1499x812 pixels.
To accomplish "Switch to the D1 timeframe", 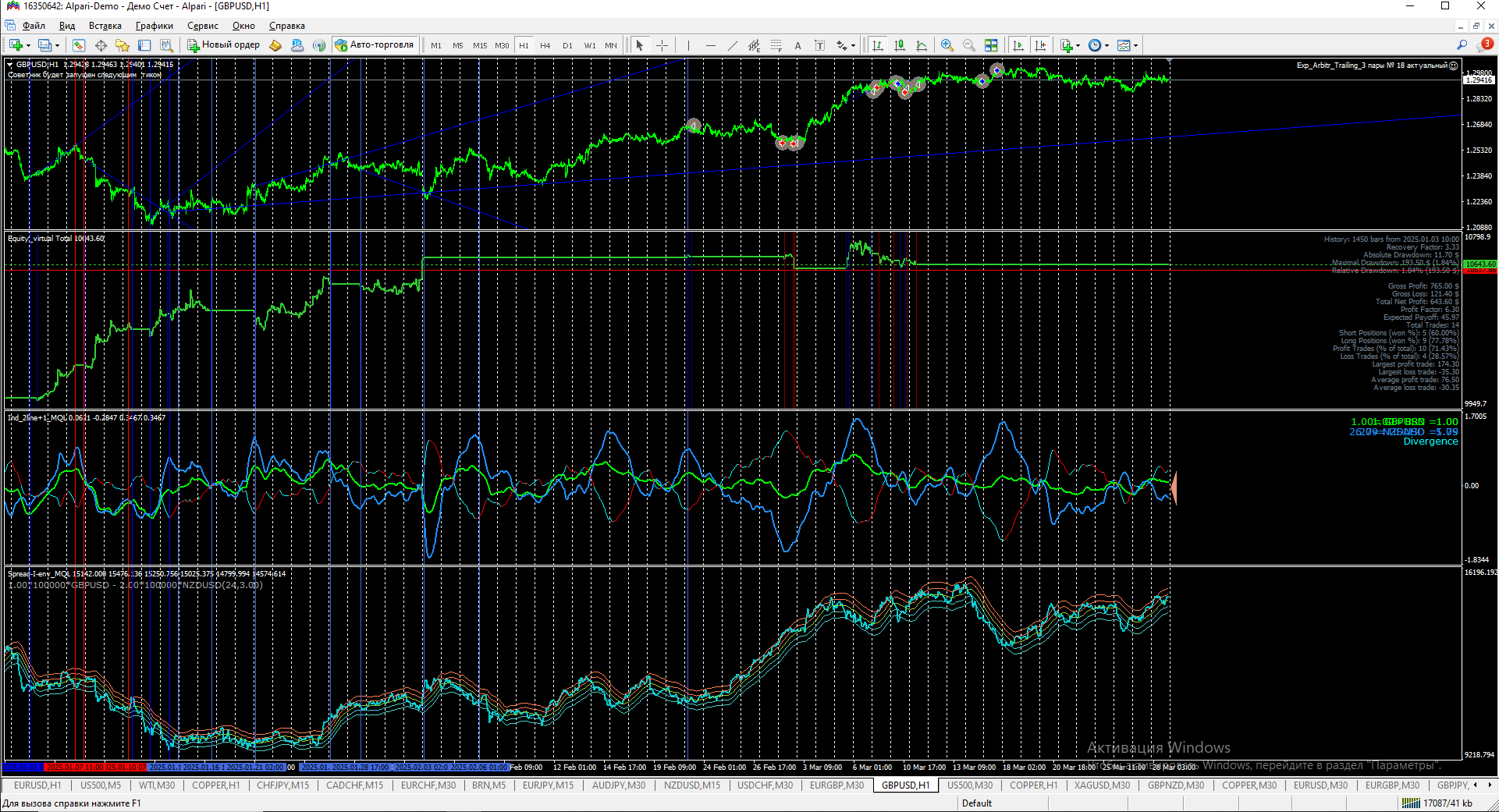I will 567,45.
